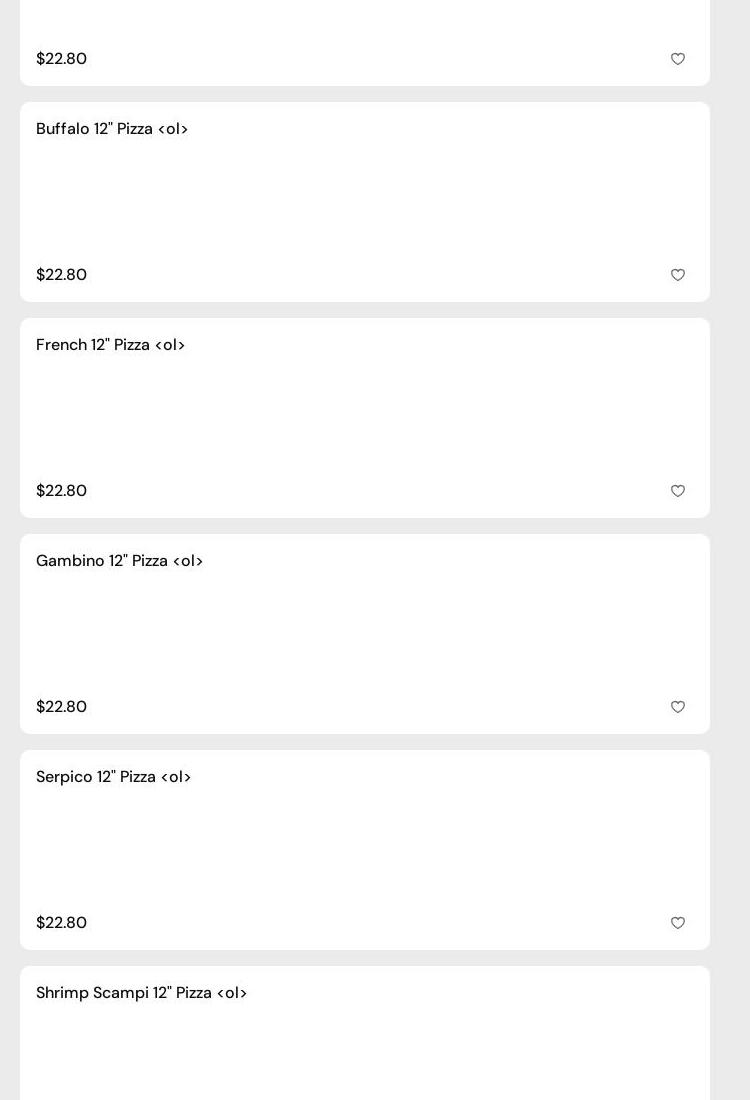
Task: Open the Gambino 12" Pizza card's empty area
Action: (x=365, y=634)
